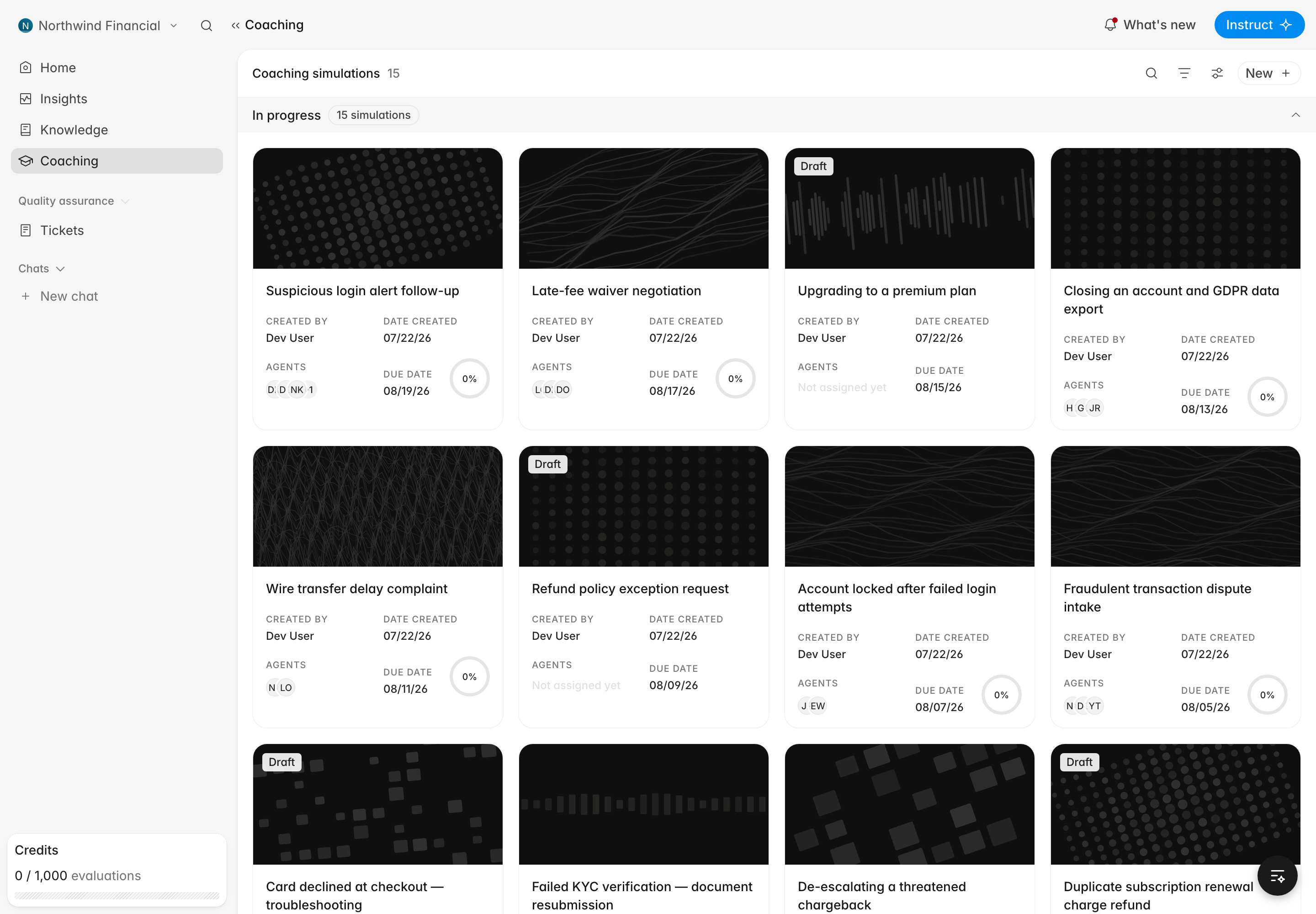Viewport: 1316px width, 914px height.
Task: Collapse the Chats section
Action: [x=41, y=269]
